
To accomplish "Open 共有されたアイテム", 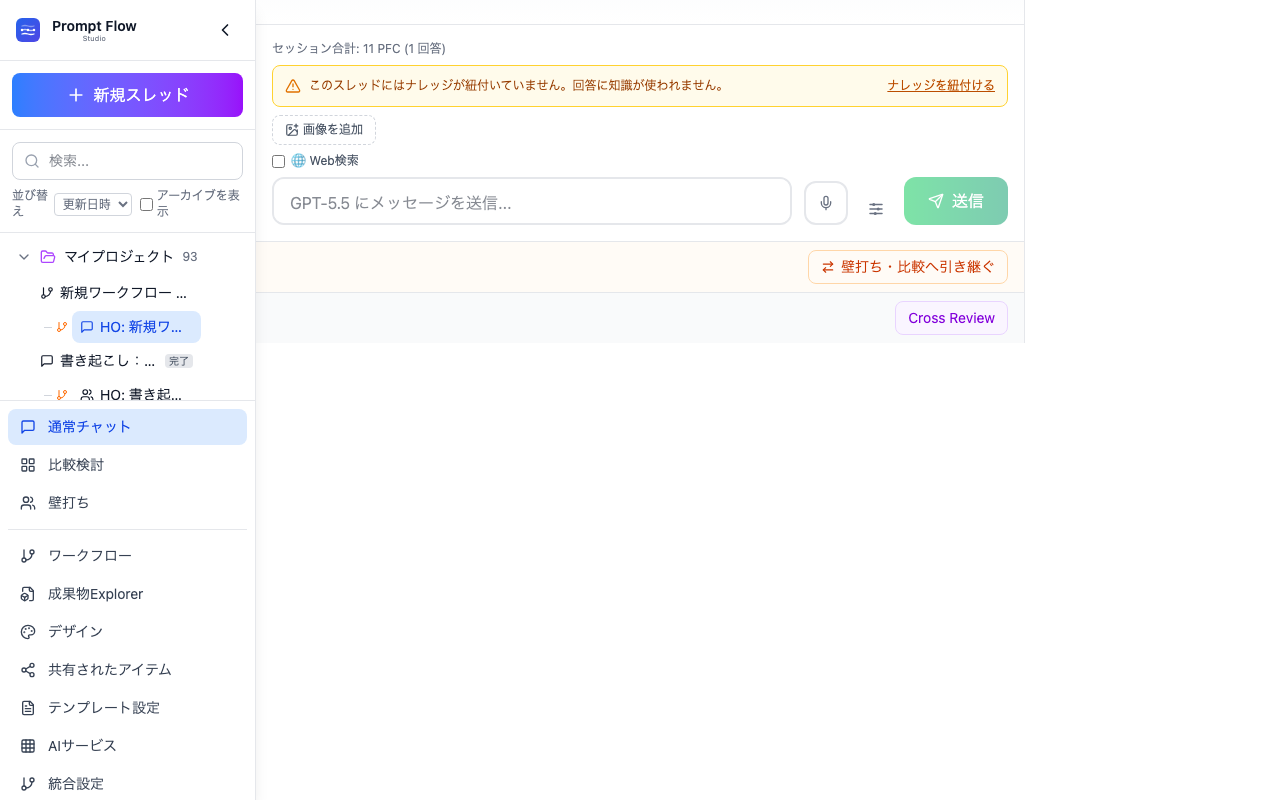I will click(x=127, y=670).
